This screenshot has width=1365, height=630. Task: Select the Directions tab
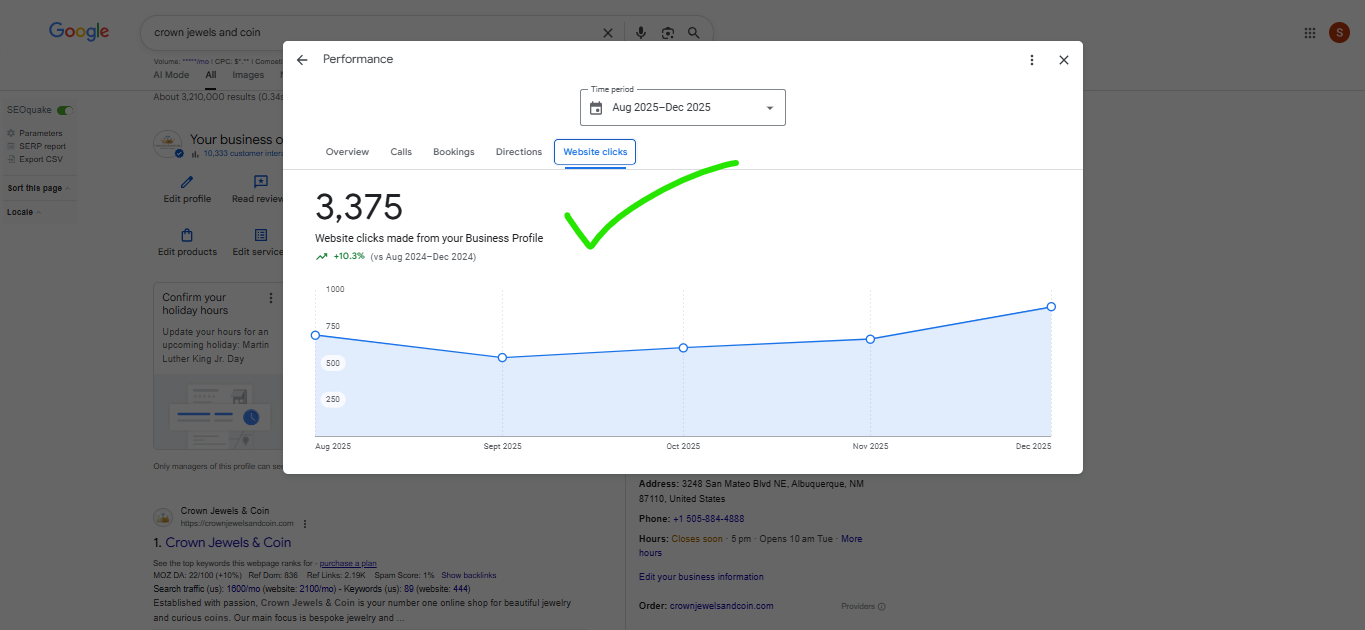click(519, 152)
